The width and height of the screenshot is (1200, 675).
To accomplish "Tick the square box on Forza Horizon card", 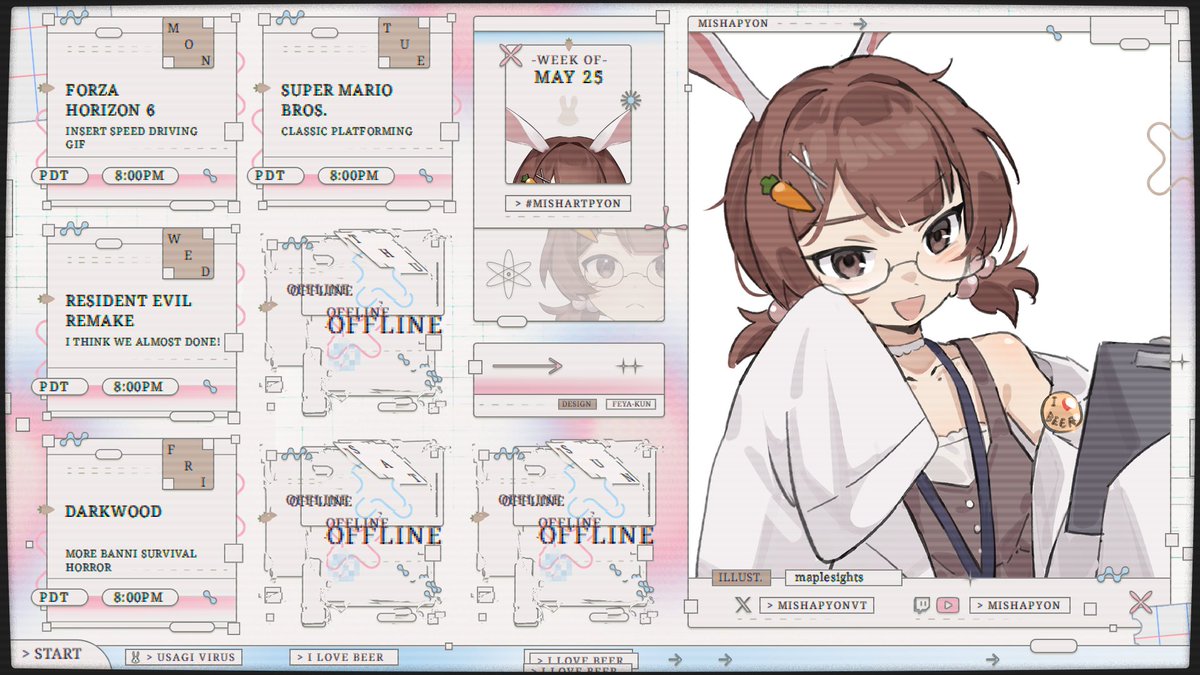I will click(x=232, y=131).
